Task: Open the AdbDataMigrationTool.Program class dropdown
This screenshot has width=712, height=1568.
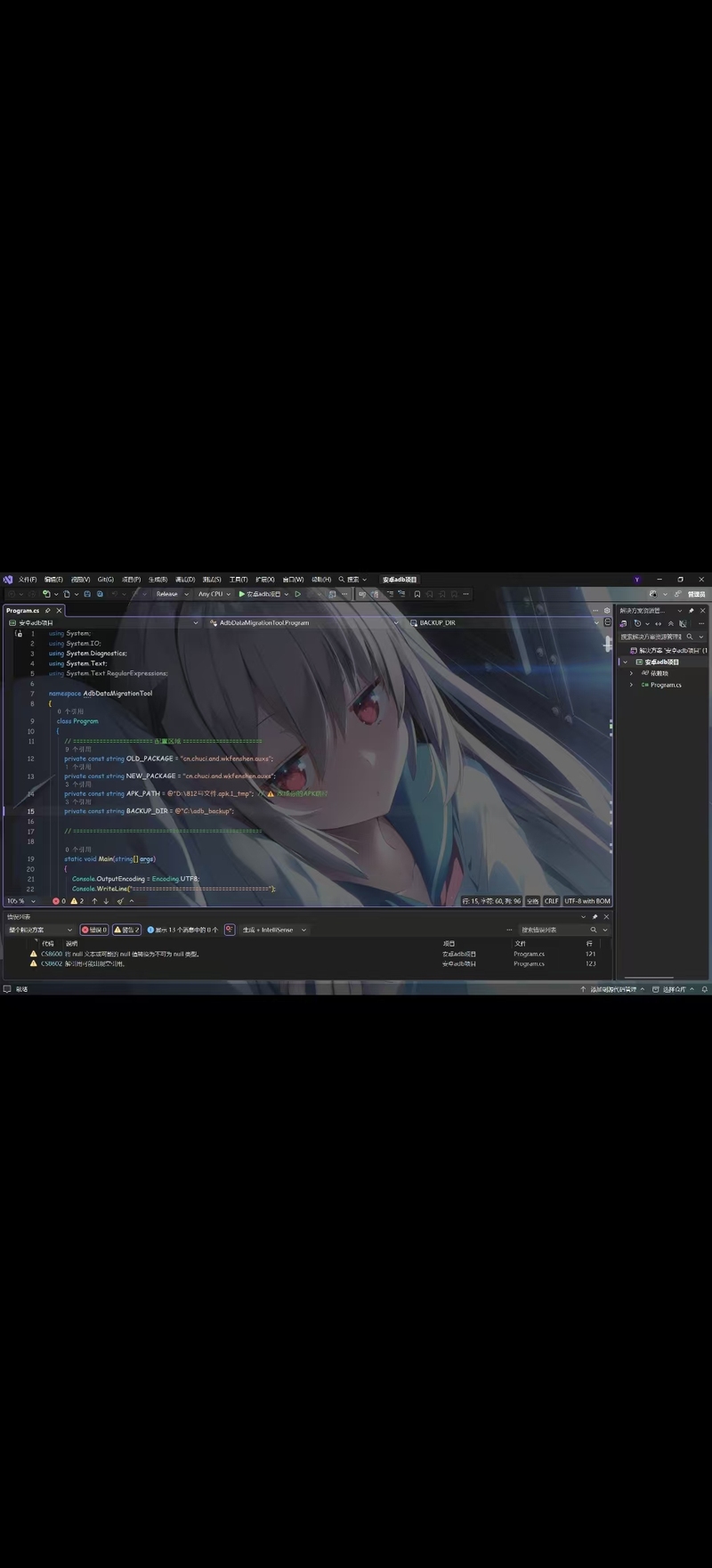Action: point(303,622)
